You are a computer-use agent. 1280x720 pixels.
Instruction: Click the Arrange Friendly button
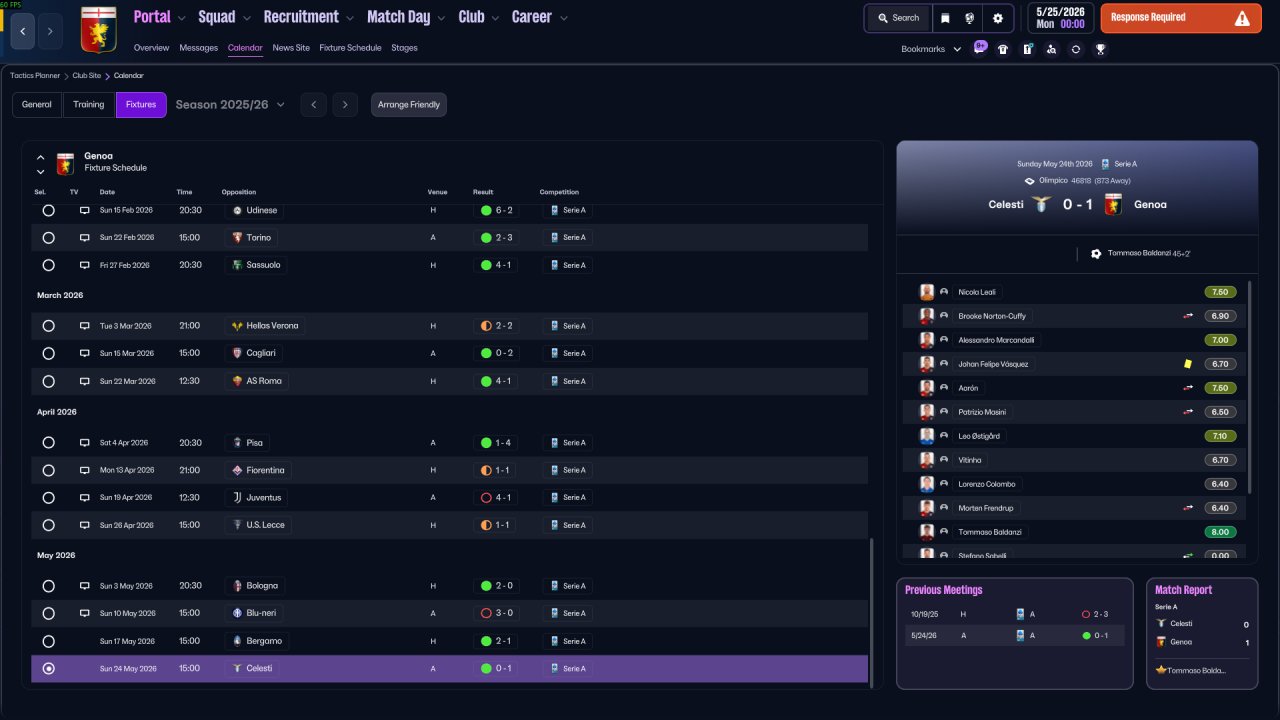pos(409,105)
